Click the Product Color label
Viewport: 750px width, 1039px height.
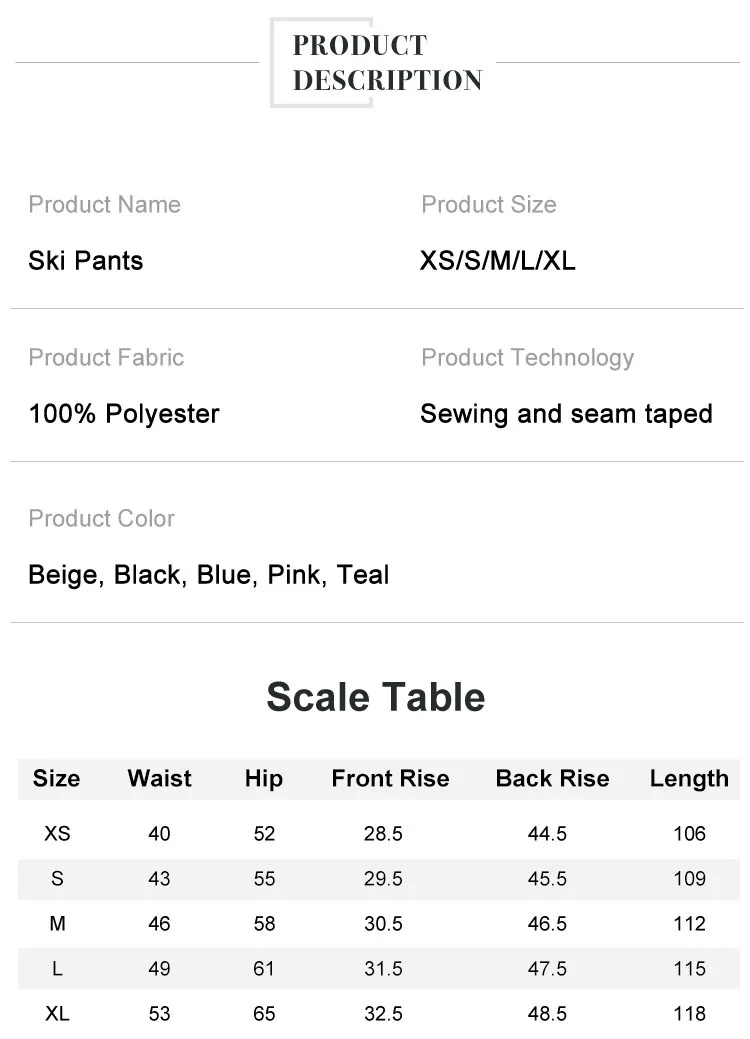pyautogui.click(x=101, y=519)
